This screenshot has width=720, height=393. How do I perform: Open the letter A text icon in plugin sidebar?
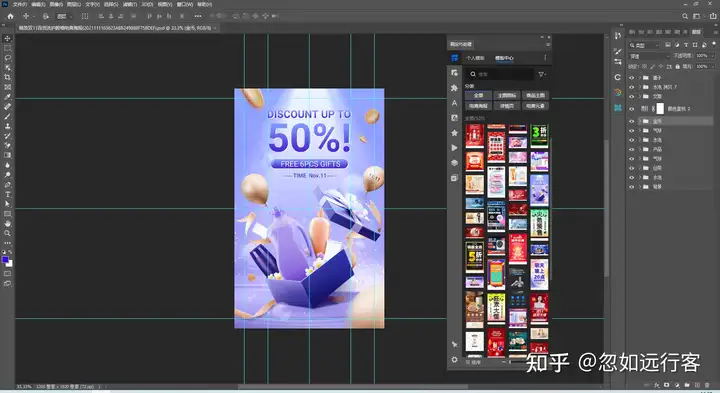click(454, 103)
